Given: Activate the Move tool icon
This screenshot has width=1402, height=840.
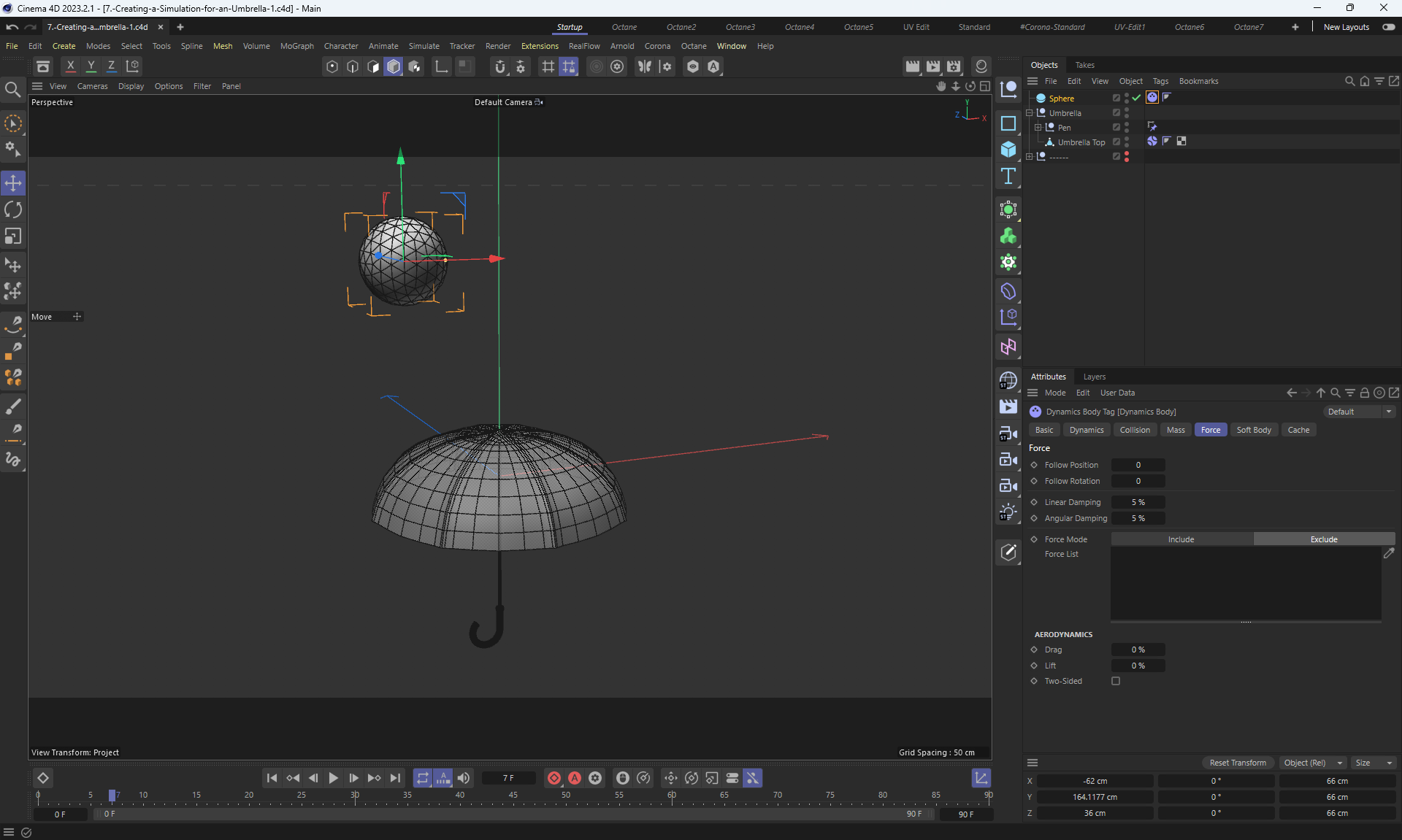Looking at the screenshot, I should click(x=13, y=183).
